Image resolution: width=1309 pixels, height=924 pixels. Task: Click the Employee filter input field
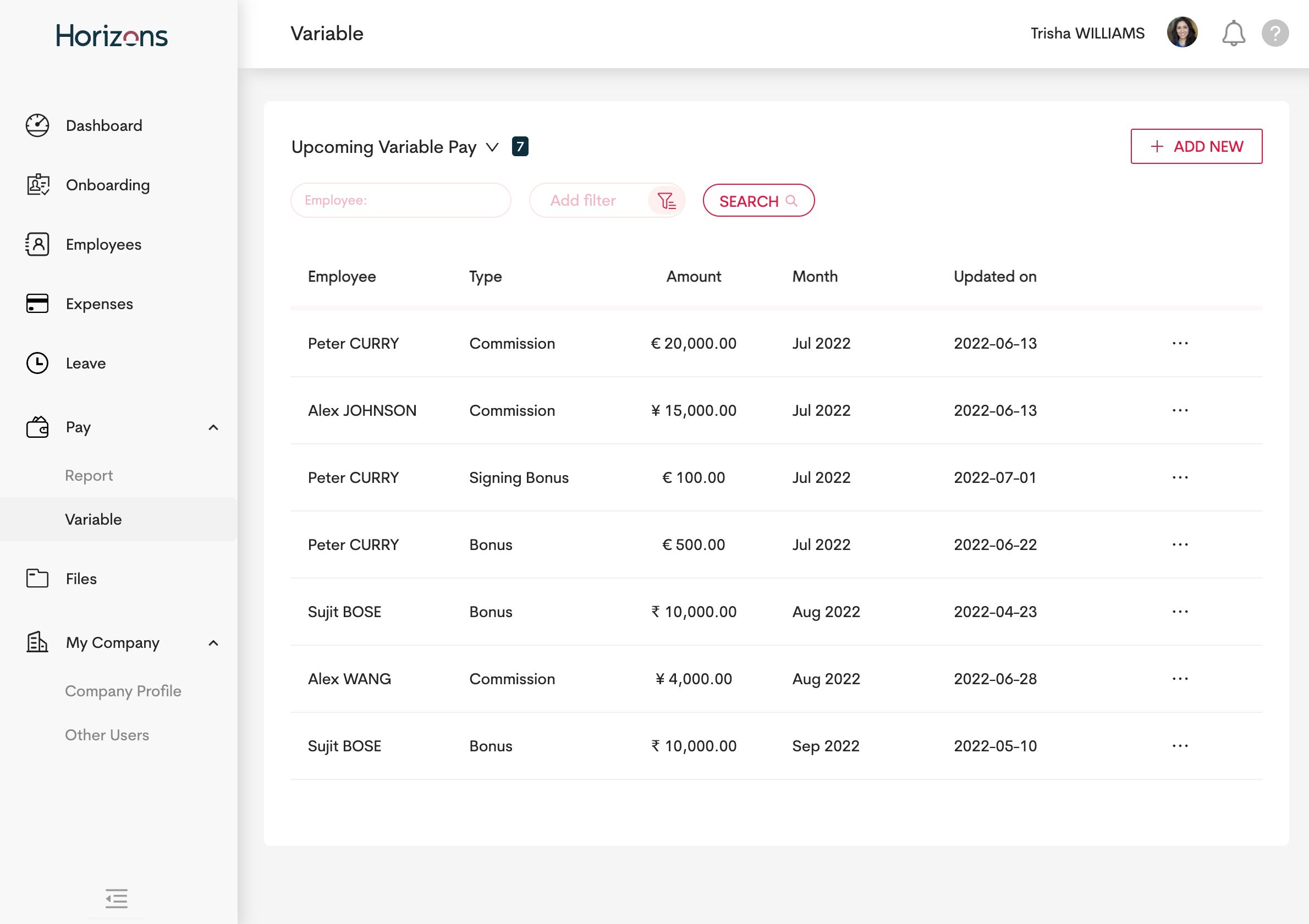click(x=400, y=201)
